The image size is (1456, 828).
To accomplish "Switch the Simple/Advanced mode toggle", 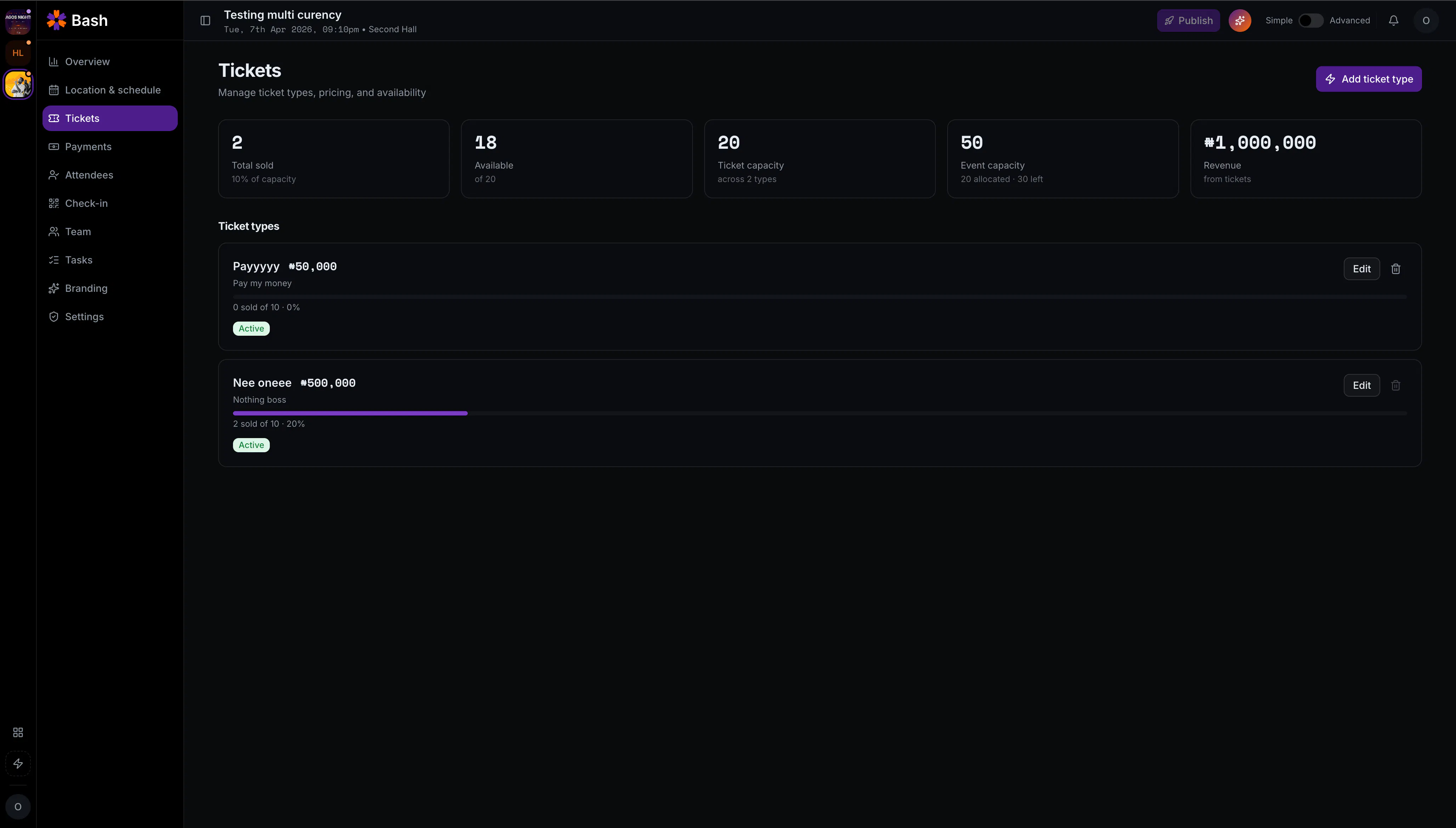I will 1311,21.
